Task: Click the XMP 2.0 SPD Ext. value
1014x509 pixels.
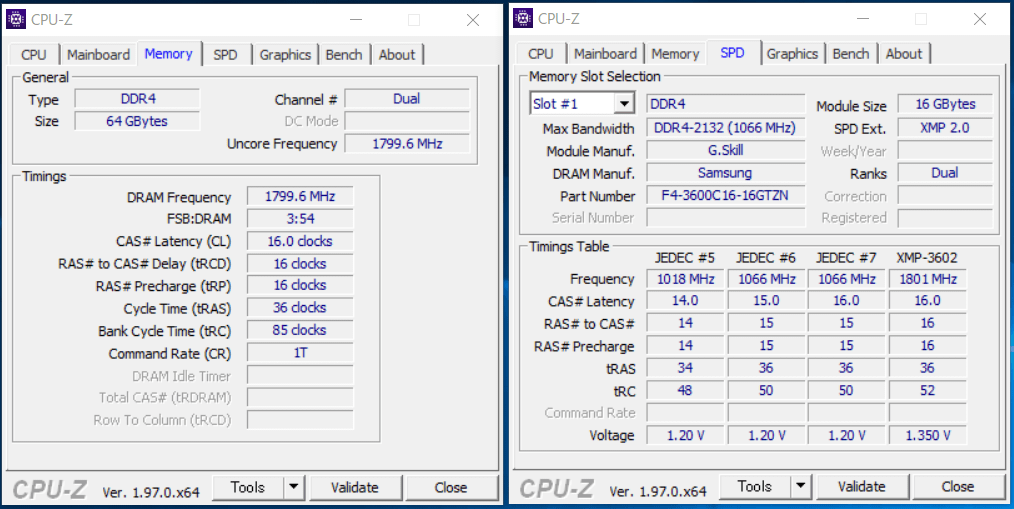Action: click(x=945, y=128)
